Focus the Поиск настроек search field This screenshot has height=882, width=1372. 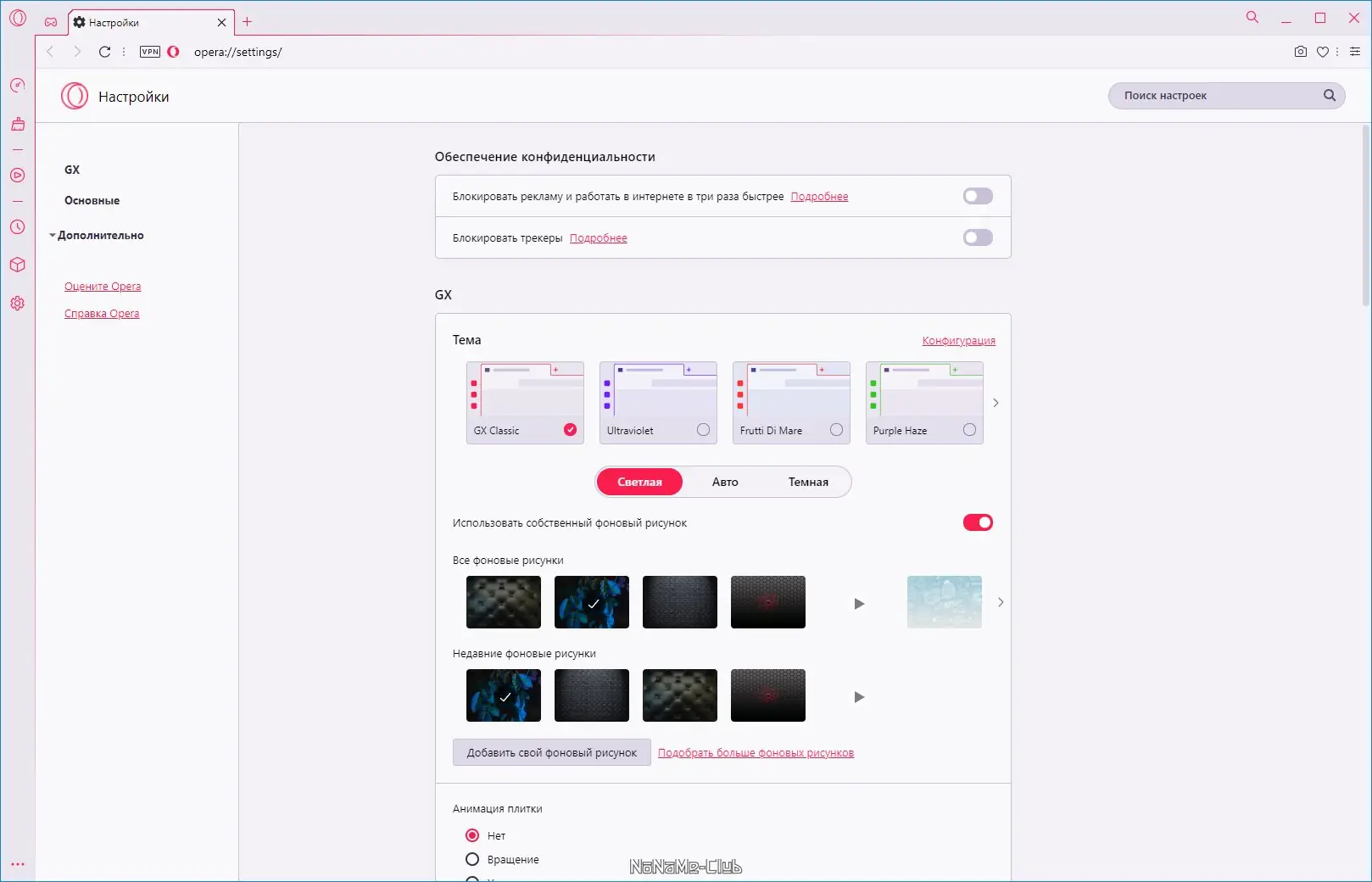[1226, 96]
